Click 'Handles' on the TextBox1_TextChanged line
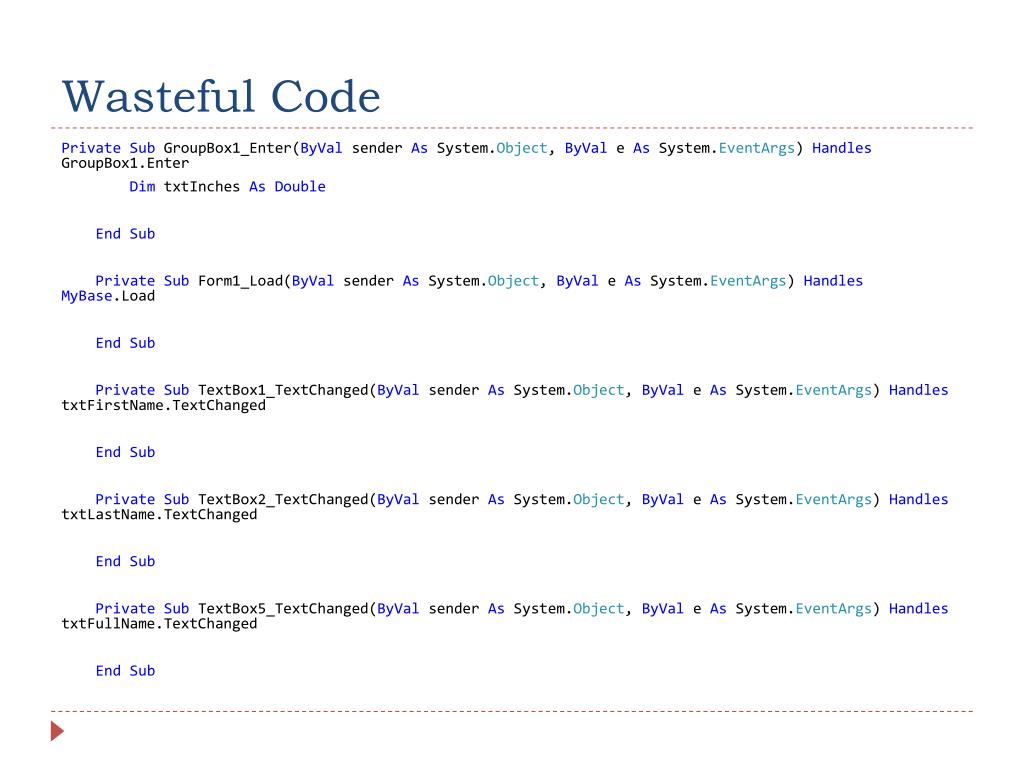This screenshot has height=768, width=1024. [x=919, y=390]
